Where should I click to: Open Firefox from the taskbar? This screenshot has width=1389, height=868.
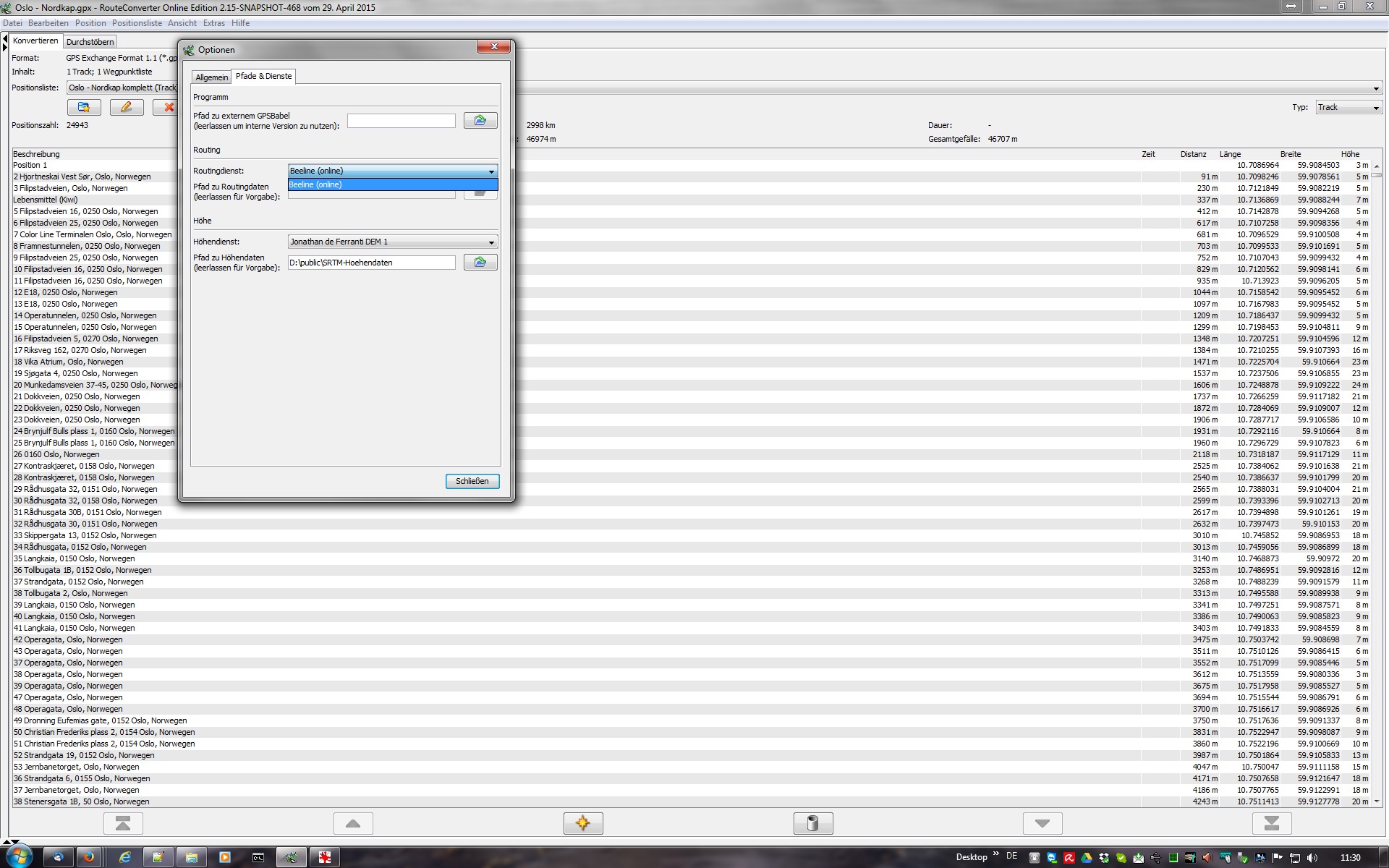89,857
